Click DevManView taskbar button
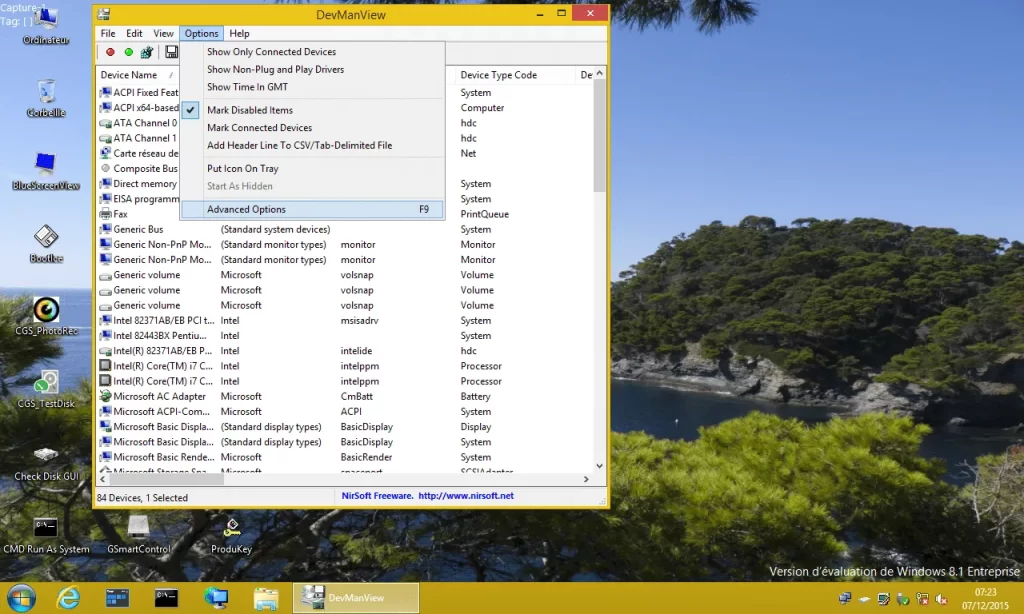This screenshot has width=1024, height=614. [356, 598]
